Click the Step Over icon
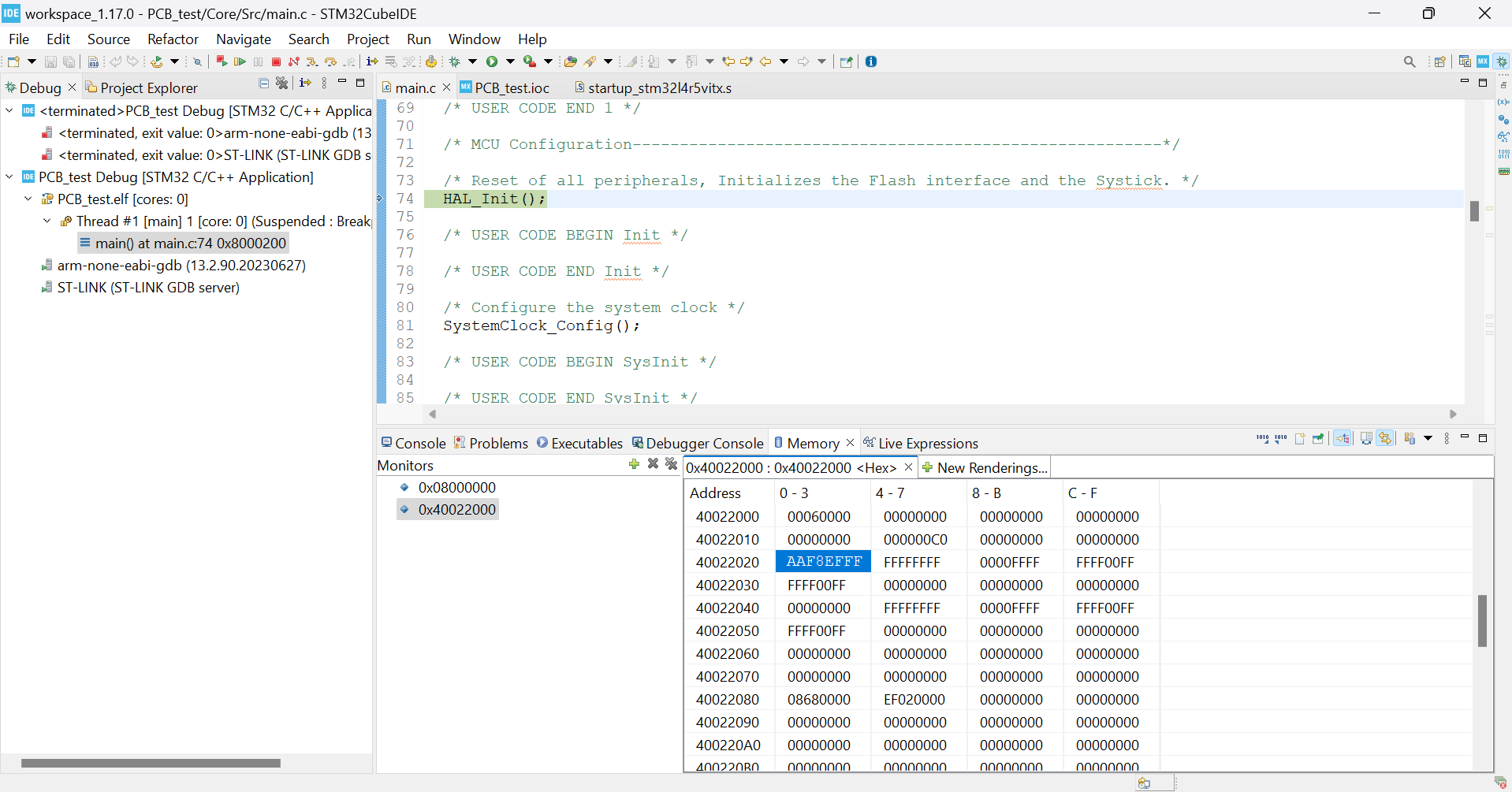This screenshot has width=1512, height=792. [330, 61]
